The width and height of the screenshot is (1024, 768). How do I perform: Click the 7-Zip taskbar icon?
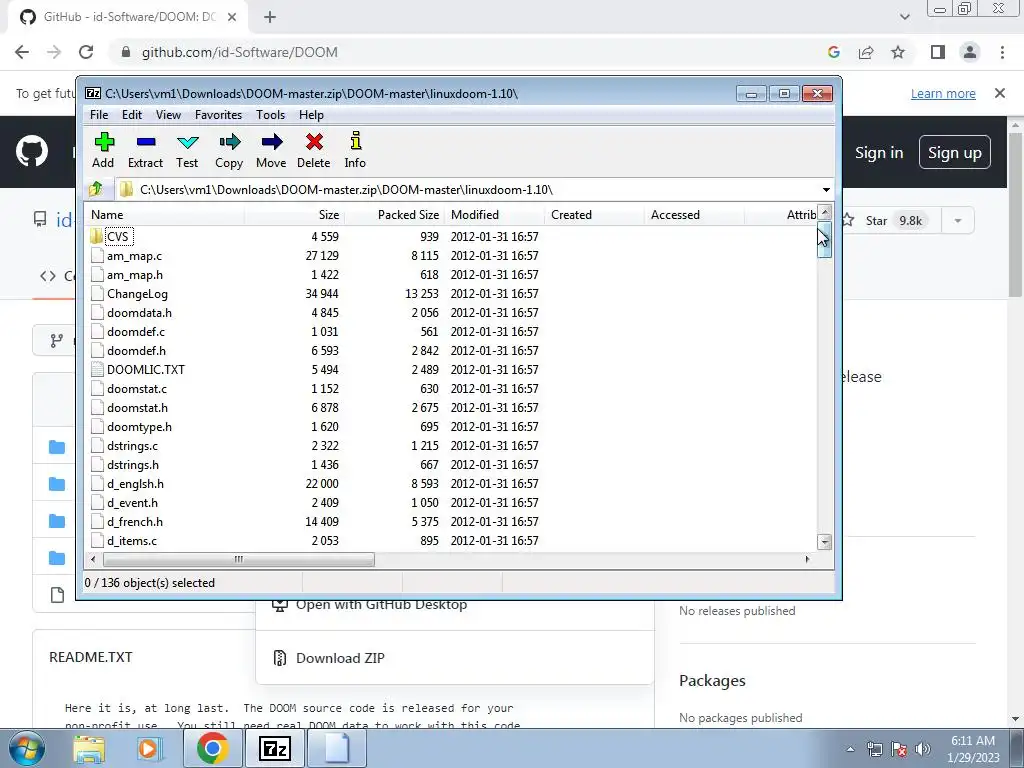tap(274, 748)
